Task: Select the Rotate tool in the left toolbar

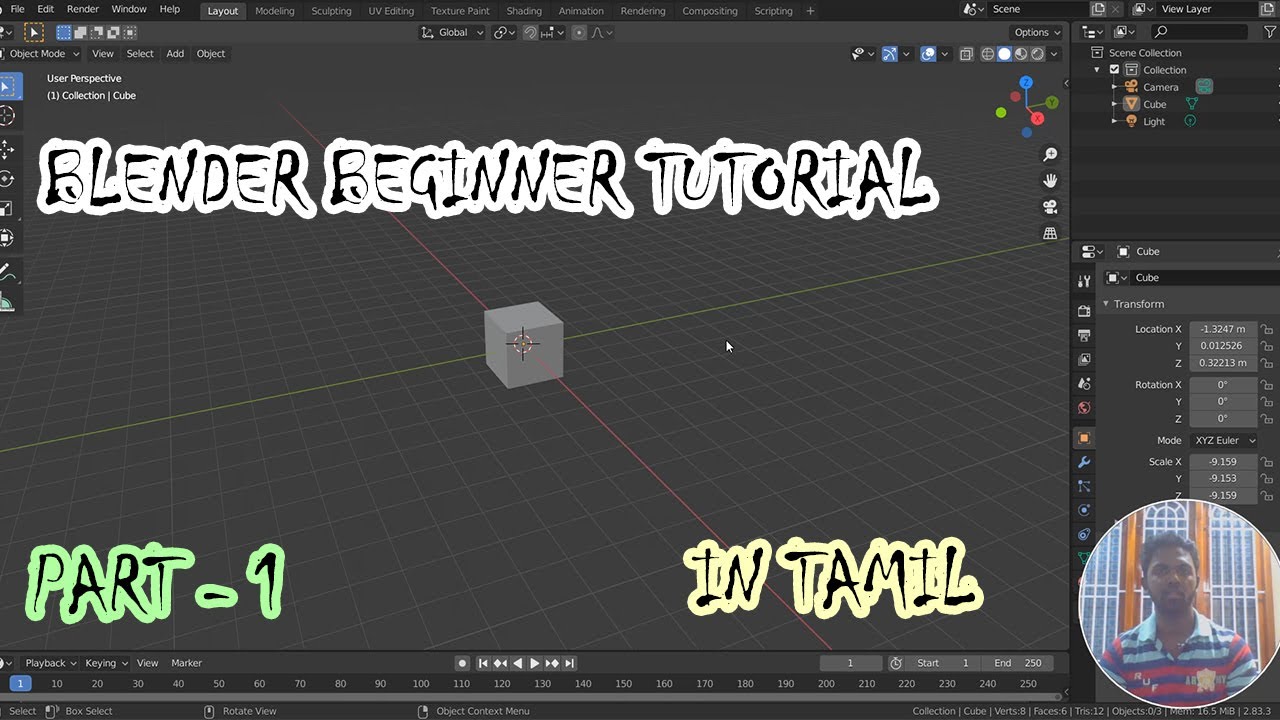Action: (7, 179)
